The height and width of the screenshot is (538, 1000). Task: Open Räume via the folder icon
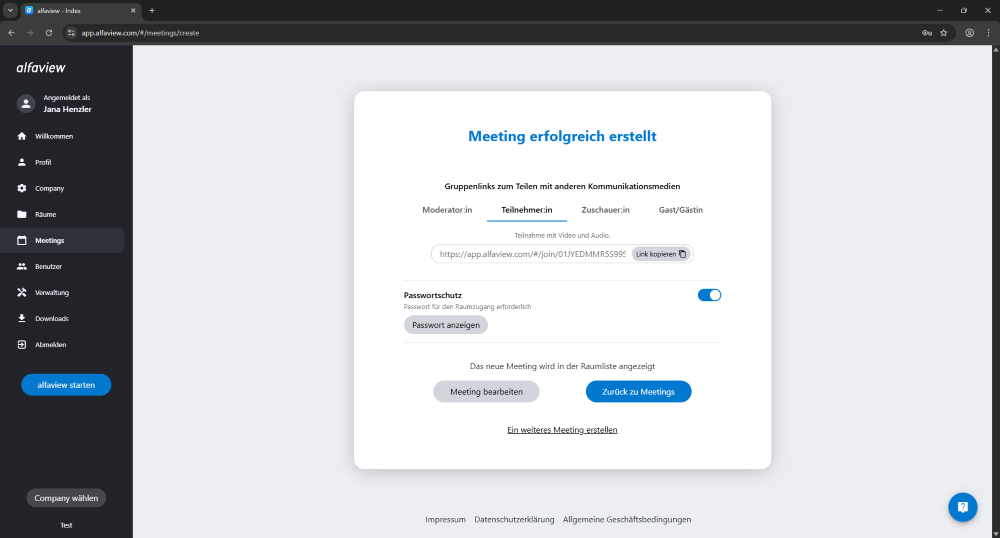tap(22, 214)
